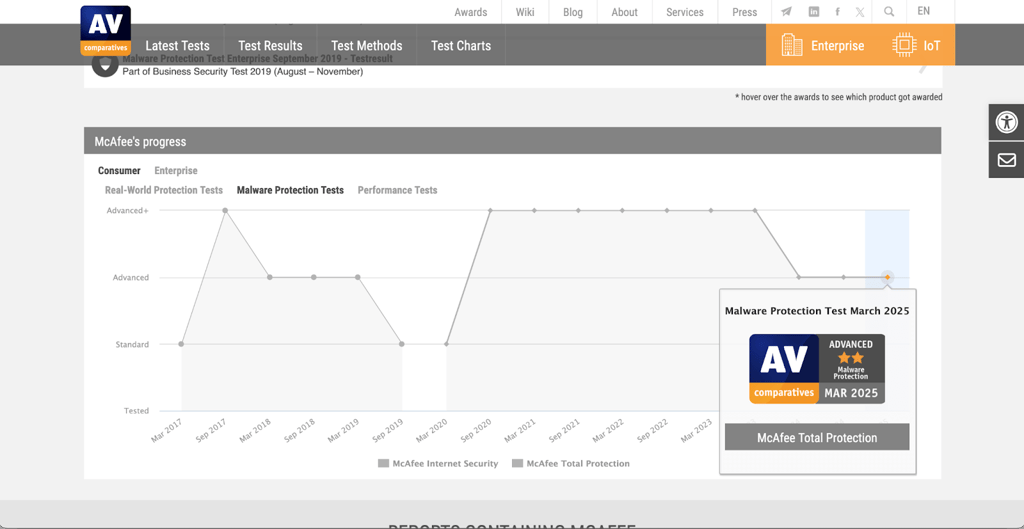Switch to the Consumer tab

pyautogui.click(x=119, y=170)
